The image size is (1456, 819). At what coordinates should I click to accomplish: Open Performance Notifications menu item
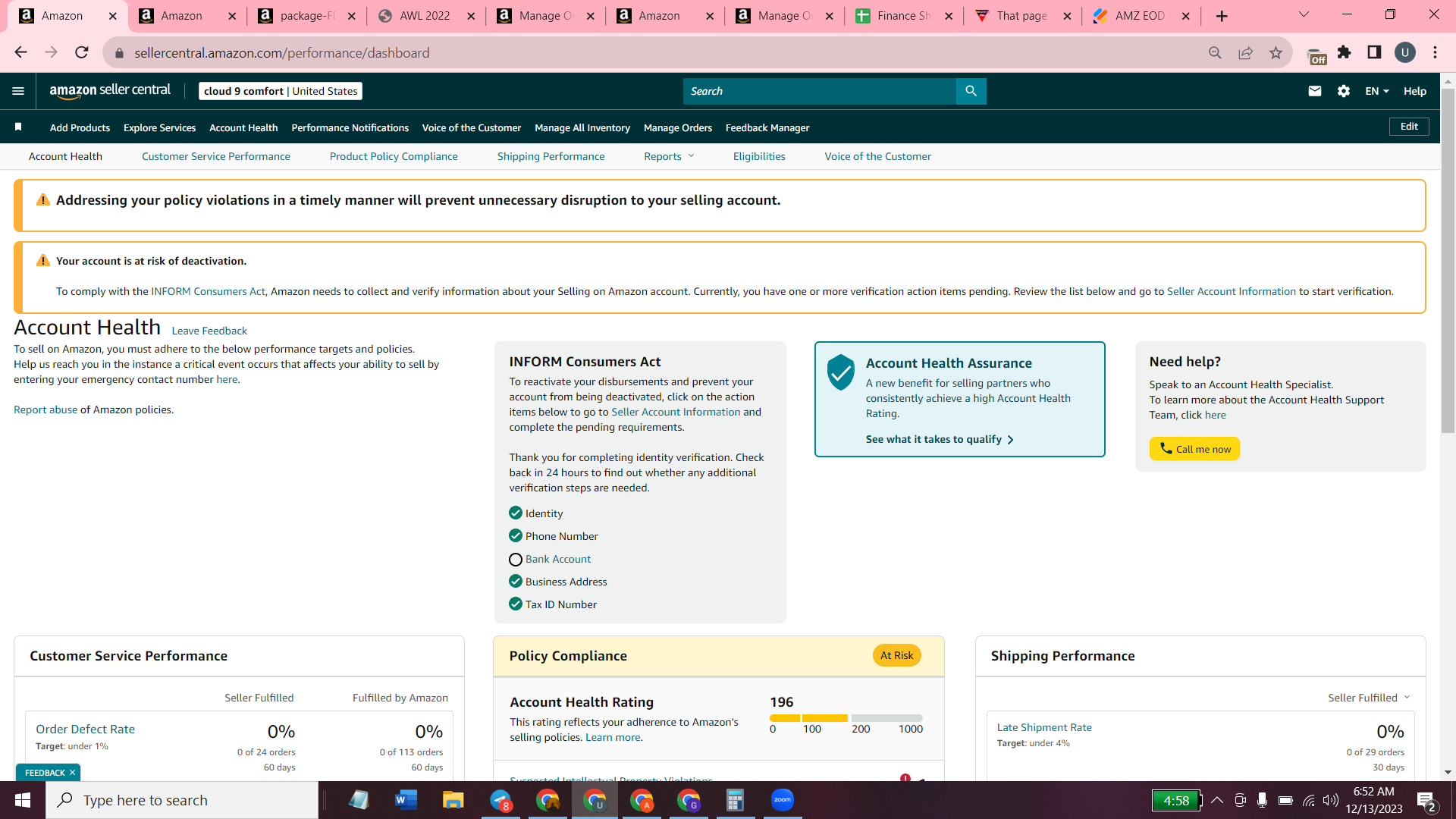tap(350, 127)
